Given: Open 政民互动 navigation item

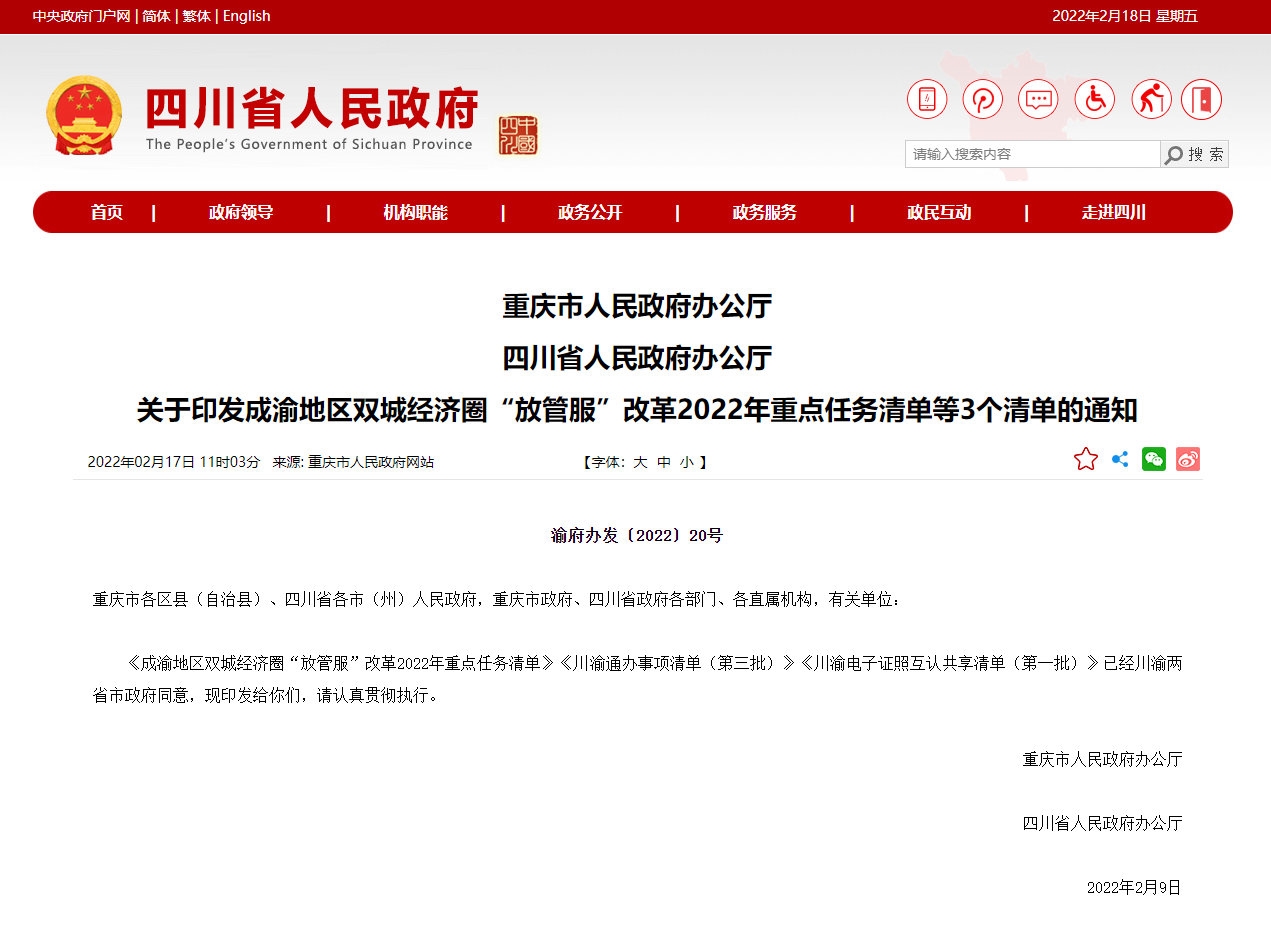Looking at the screenshot, I should [939, 212].
